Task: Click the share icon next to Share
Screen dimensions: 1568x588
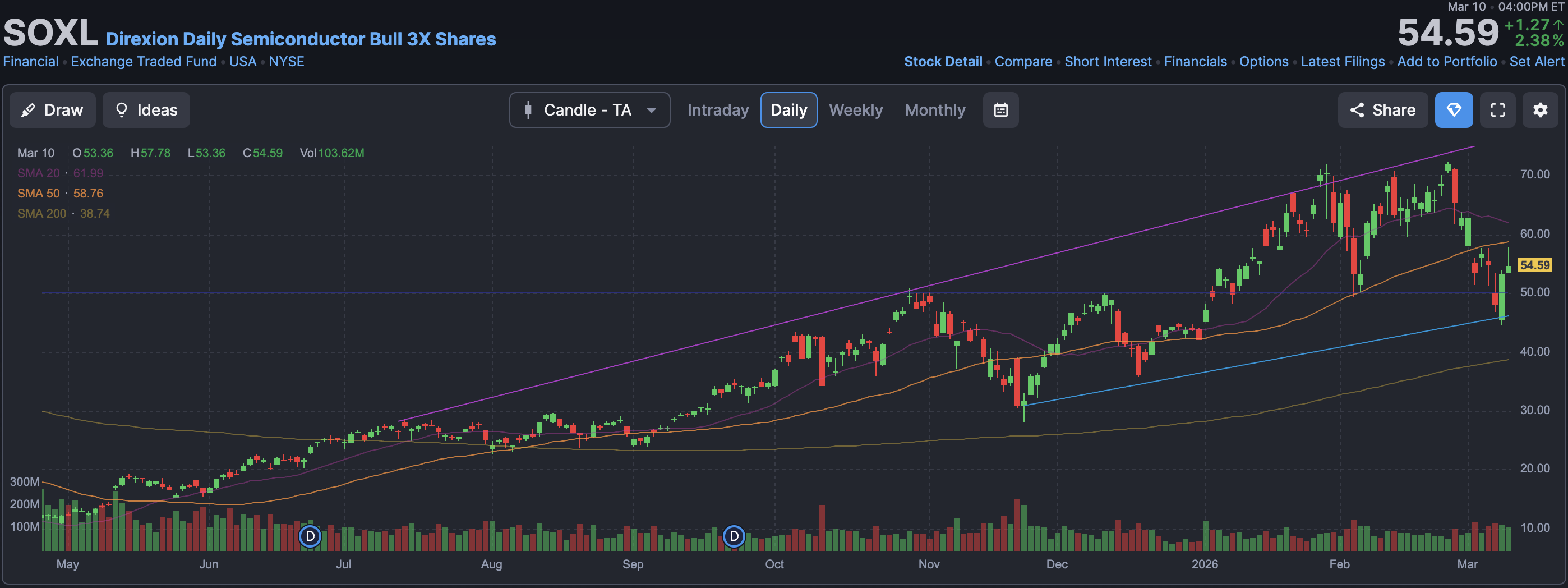Action: 1357,110
